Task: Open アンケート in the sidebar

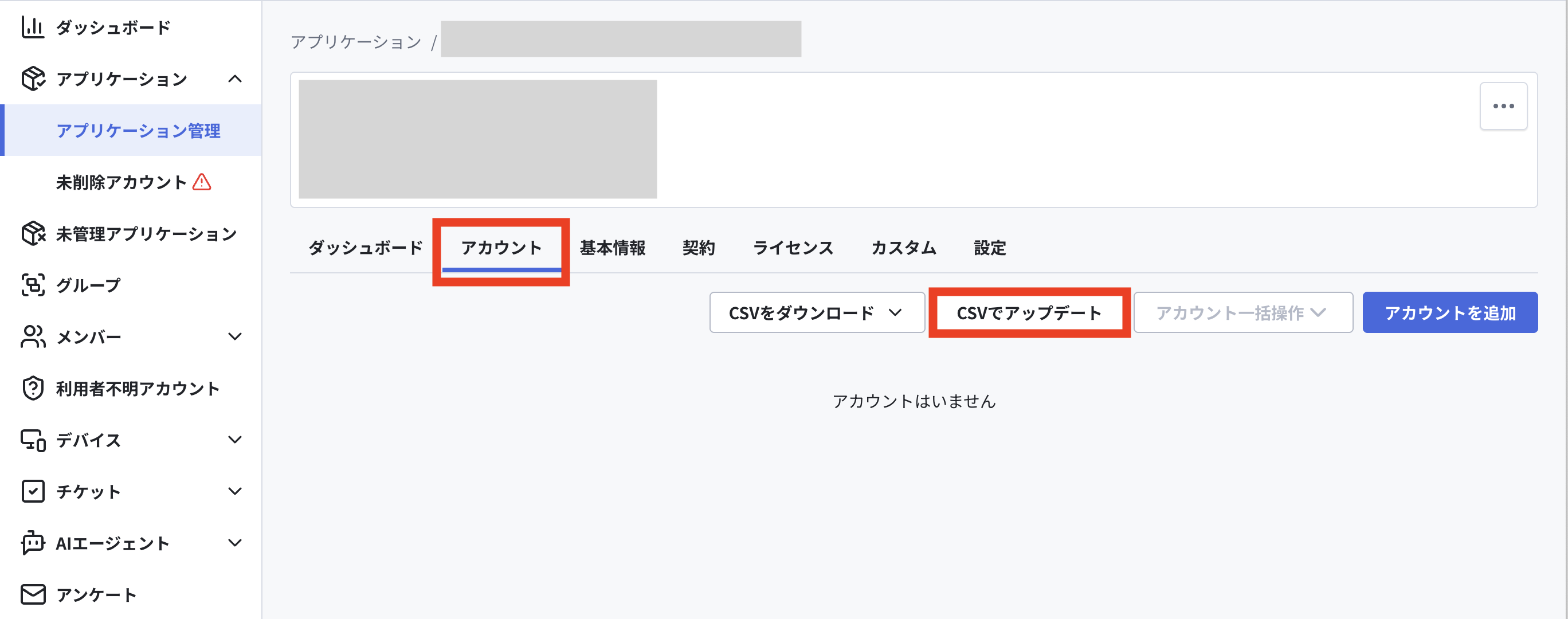Action: [131, 595]
